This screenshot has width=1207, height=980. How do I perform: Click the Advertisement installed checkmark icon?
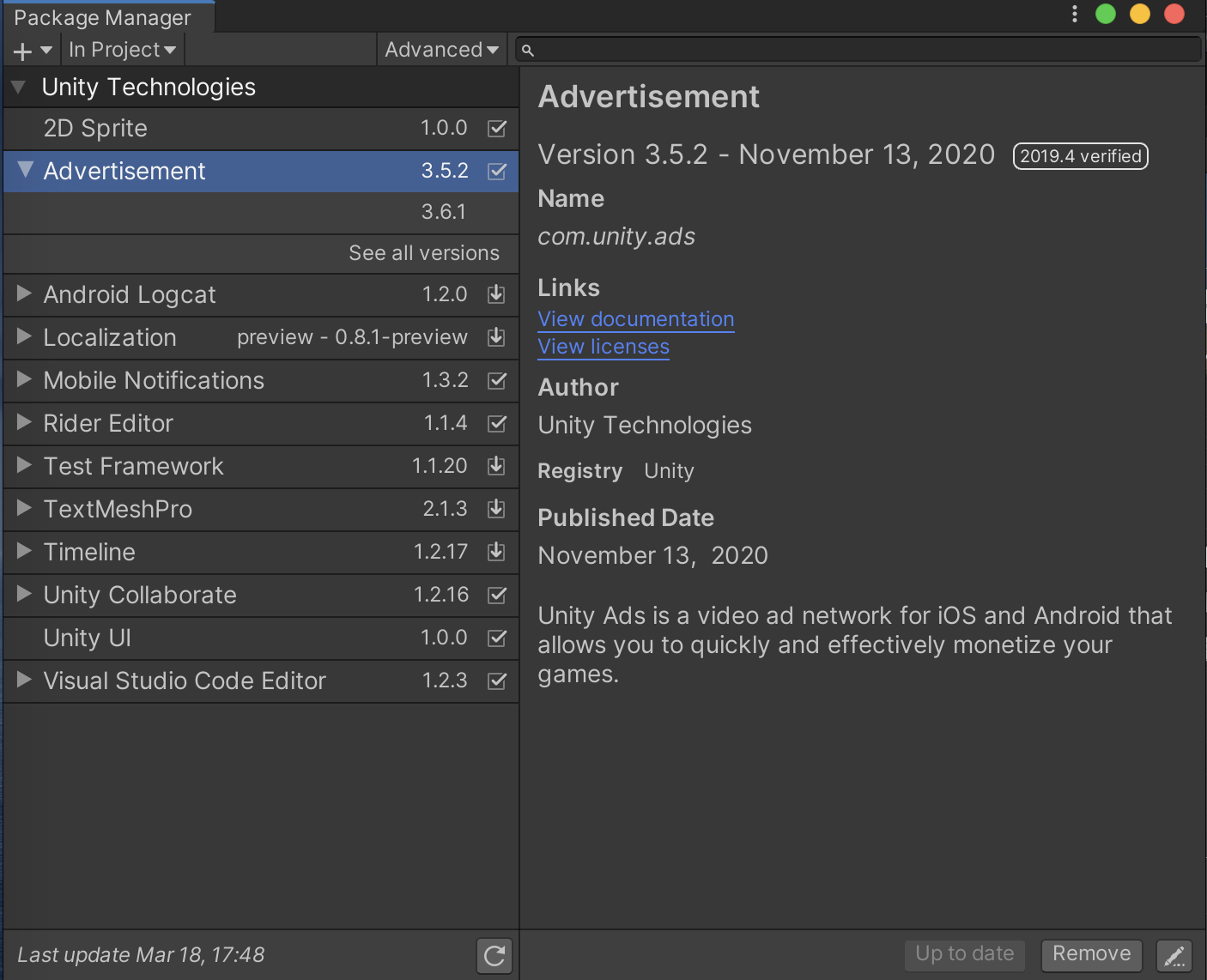(x=497, y=171)
